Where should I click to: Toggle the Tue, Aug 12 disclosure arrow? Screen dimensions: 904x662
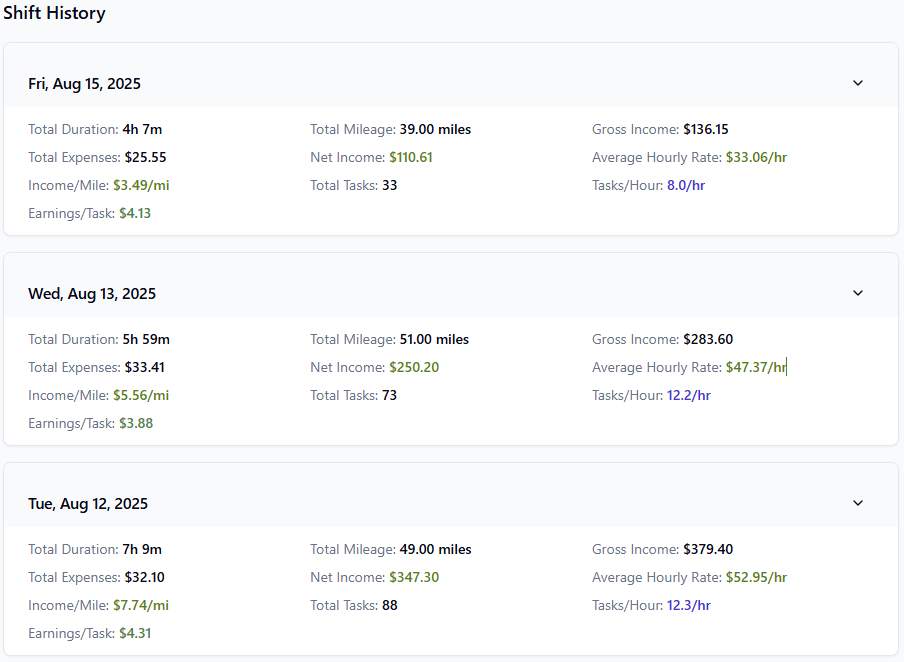pyautogui.click(x=857, y=503)
